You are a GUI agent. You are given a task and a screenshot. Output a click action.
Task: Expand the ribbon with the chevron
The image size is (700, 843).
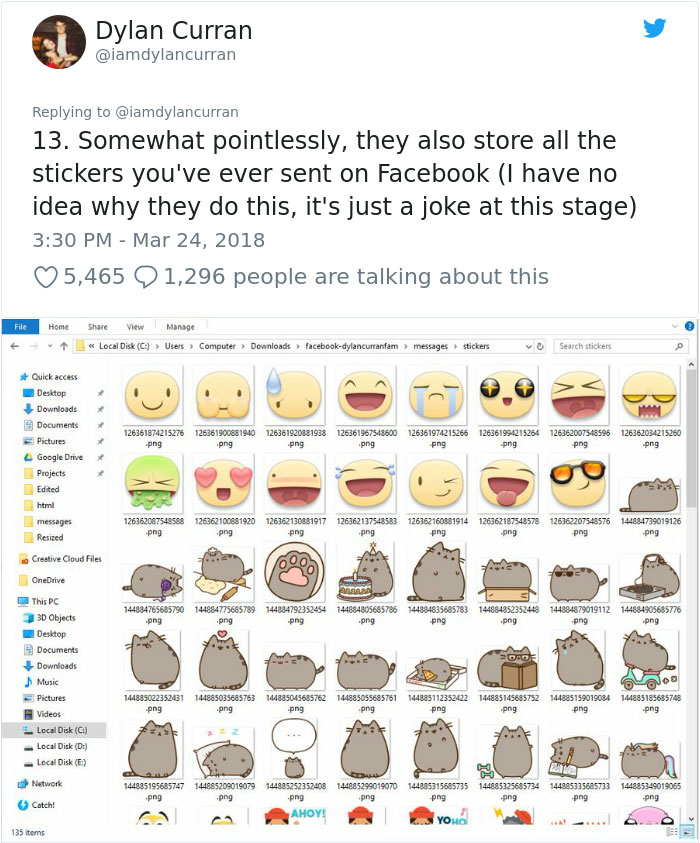coord(676,326)
